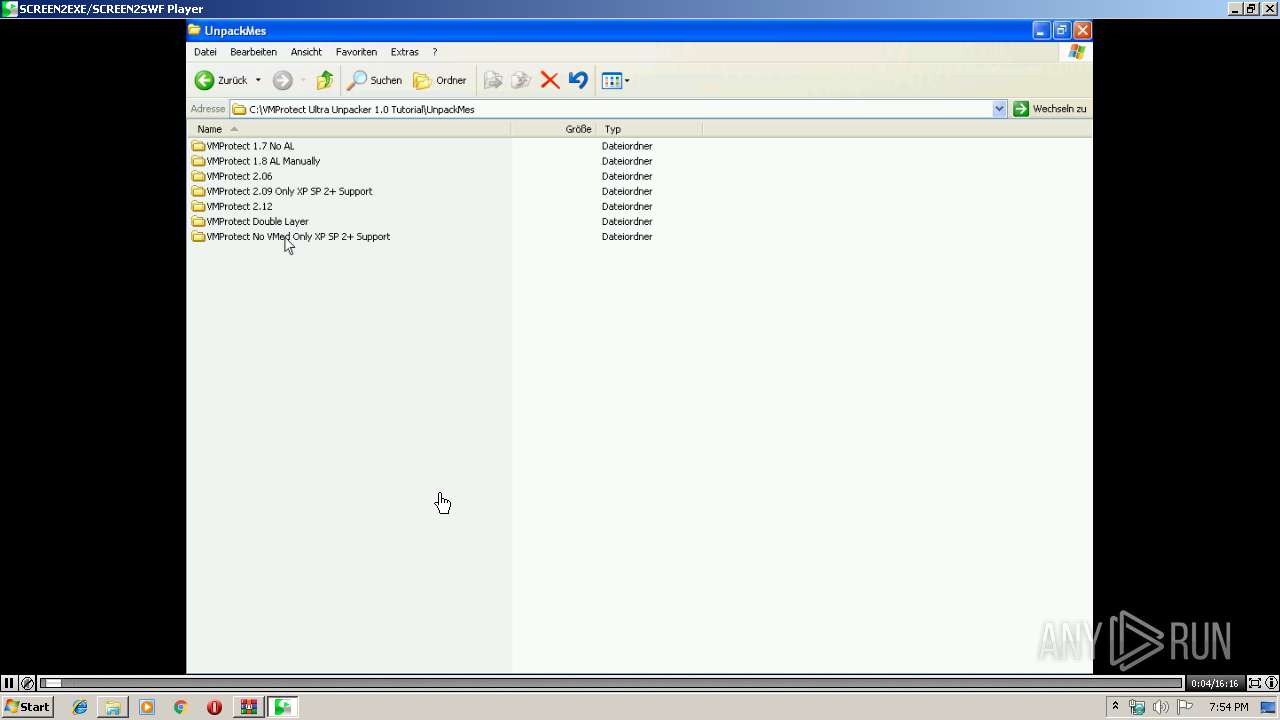Launch Internet Explorer from the taskbar
1280x720 pixels.
tap(80, 707)
